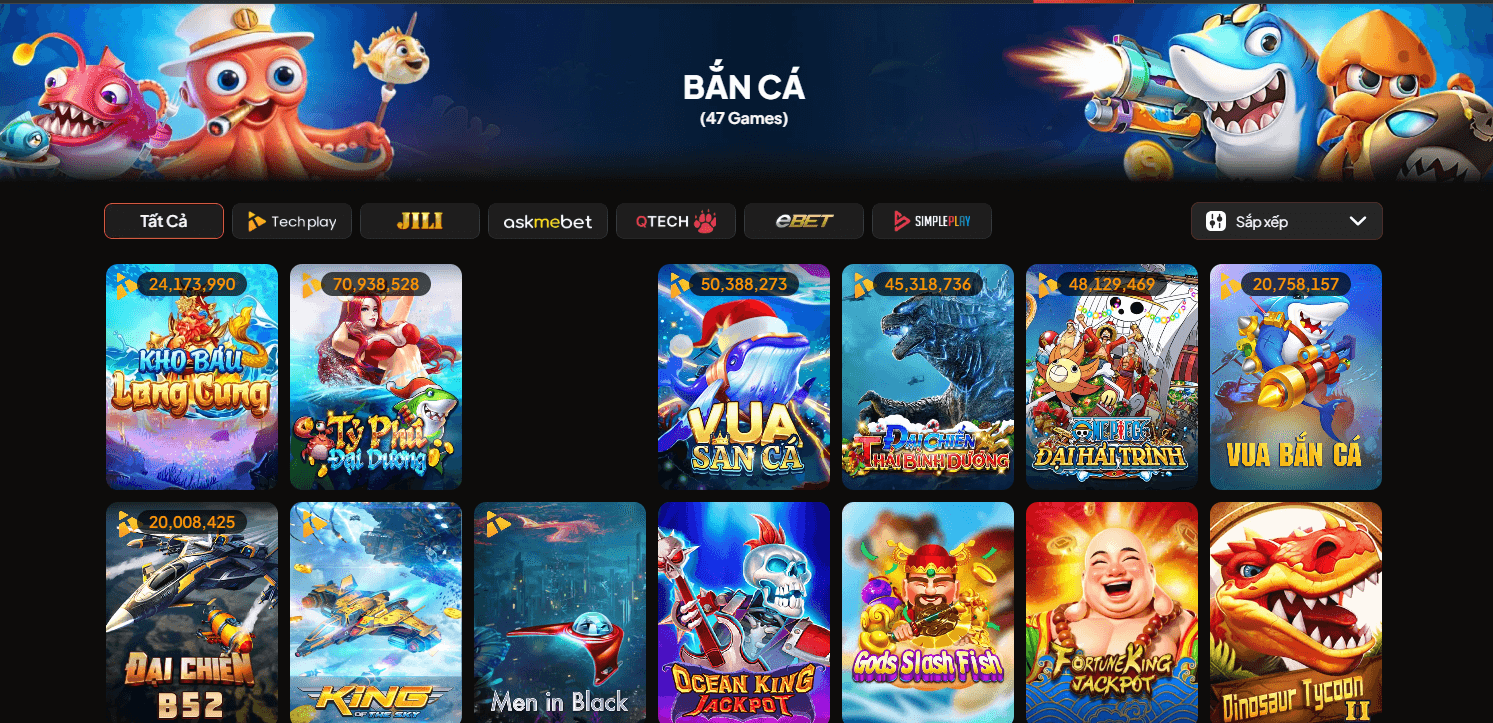Open the Đại Hải Trình game tile
The image size is (1493, 723).
pos(1112,377)
